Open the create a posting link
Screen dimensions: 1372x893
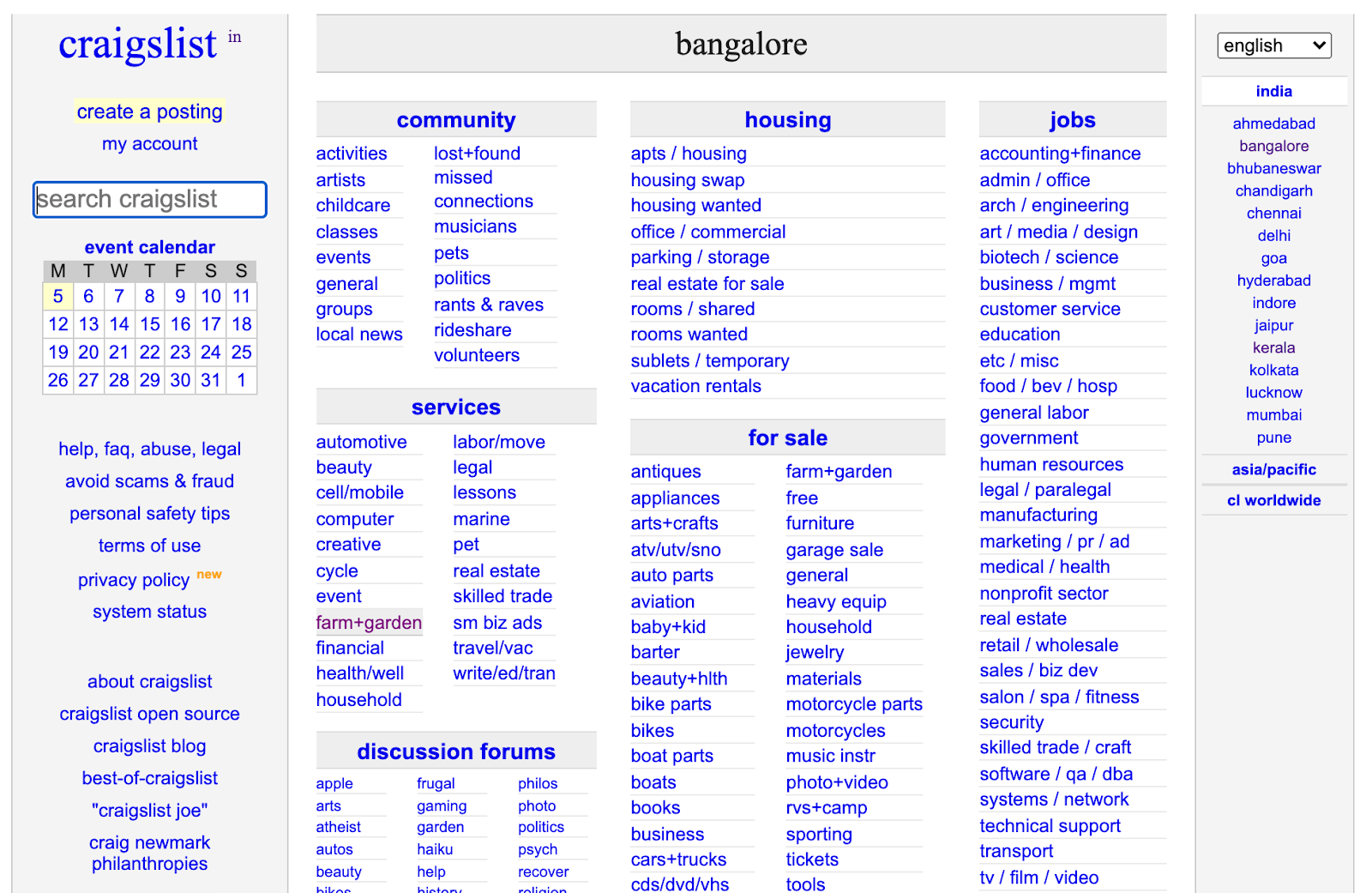pos(150,112)
